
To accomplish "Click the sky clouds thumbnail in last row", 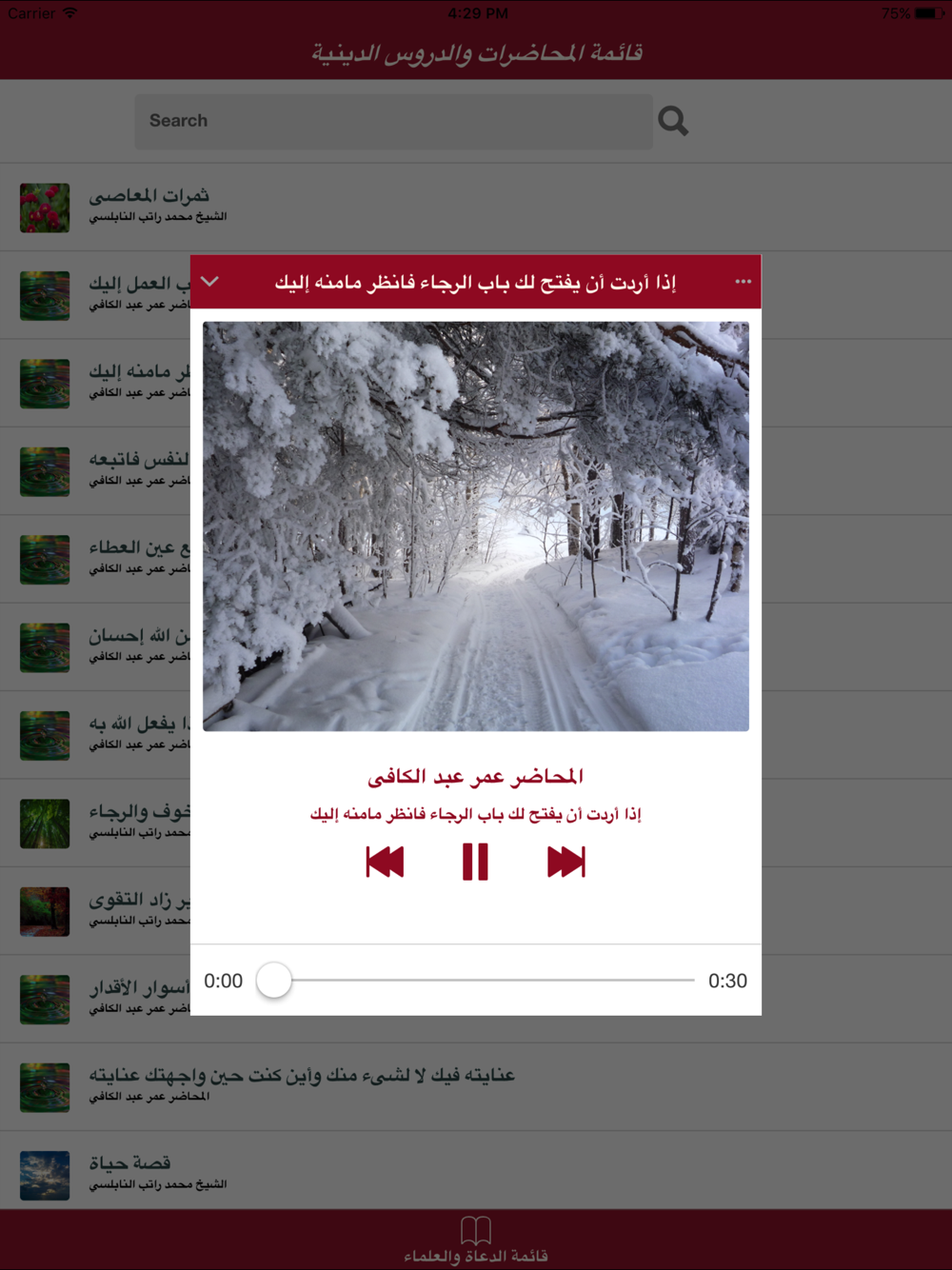I will pyautogui.click(x=45, y=1175).
